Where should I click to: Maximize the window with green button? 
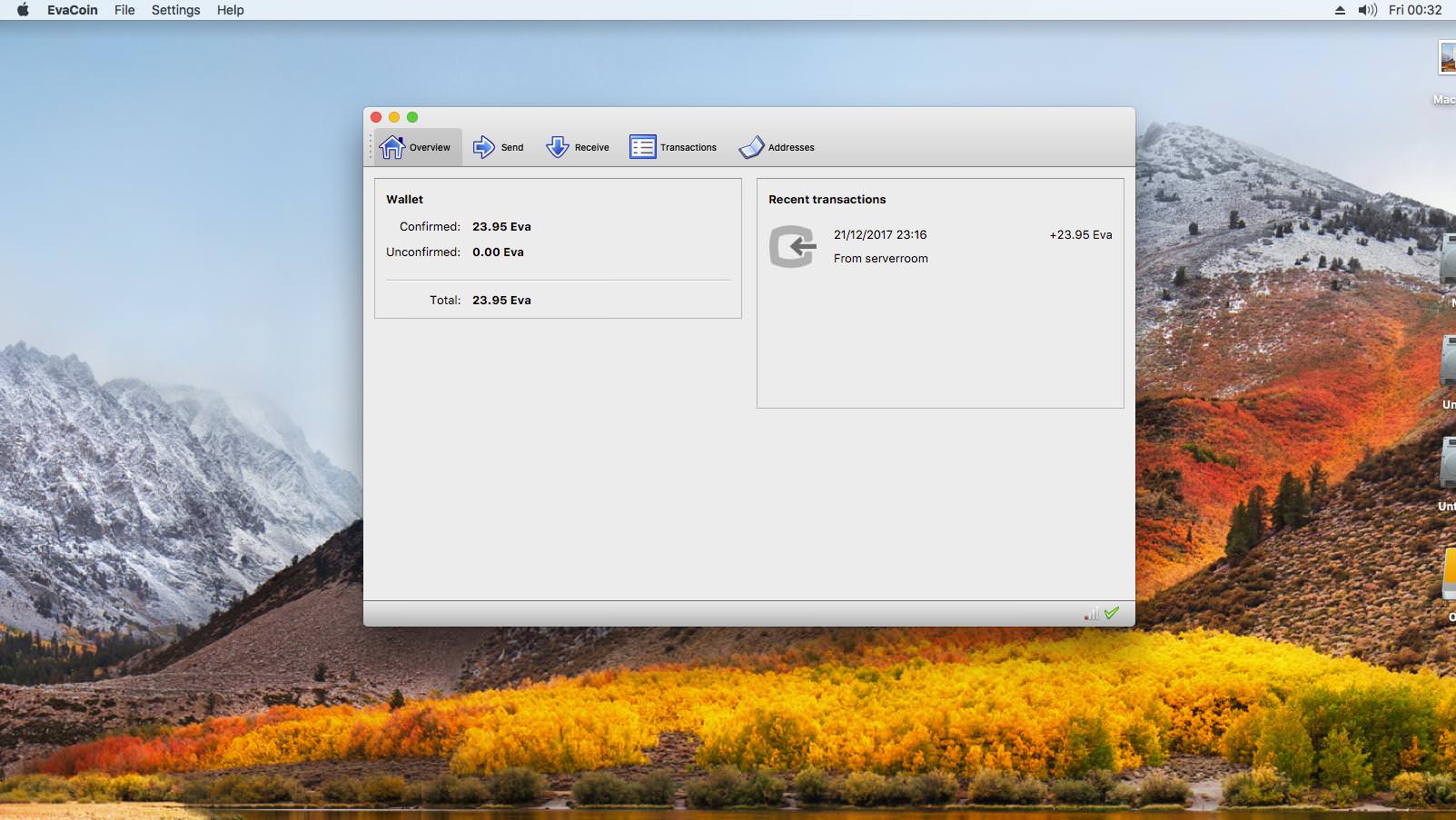[412, 117]
